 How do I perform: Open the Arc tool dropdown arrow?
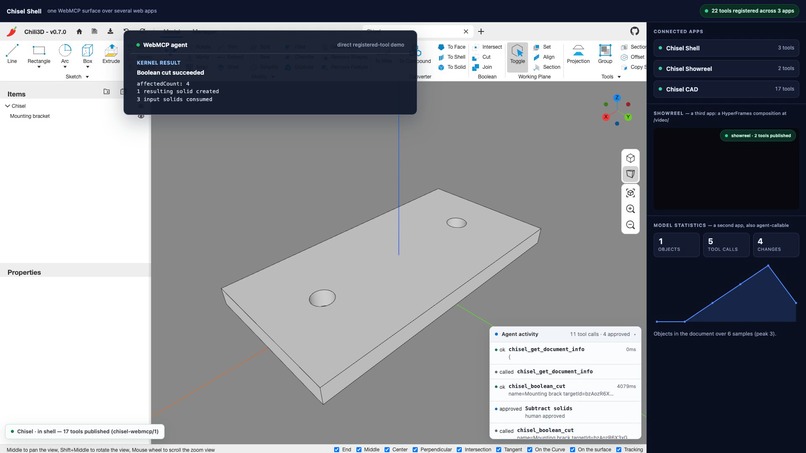click(65, 67)
